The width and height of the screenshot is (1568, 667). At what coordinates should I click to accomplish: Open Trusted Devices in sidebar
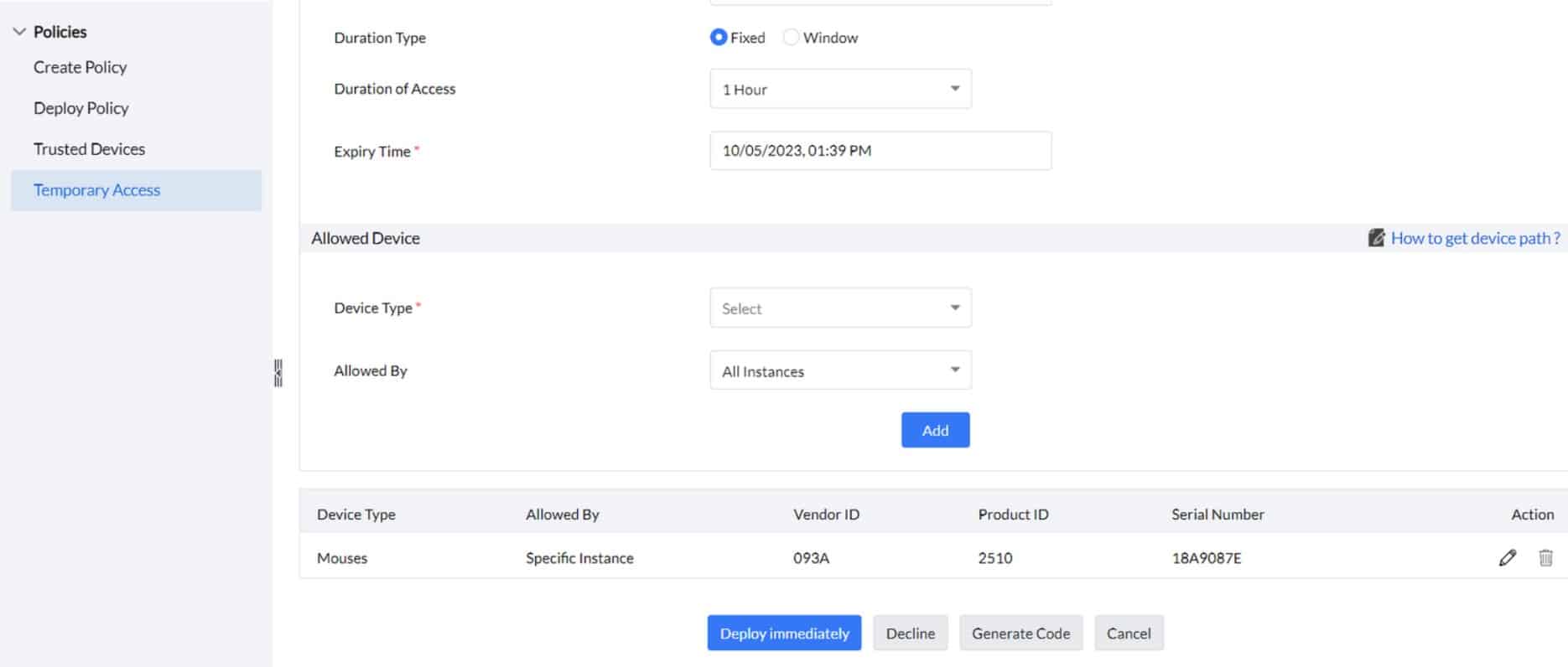point(89,149)
